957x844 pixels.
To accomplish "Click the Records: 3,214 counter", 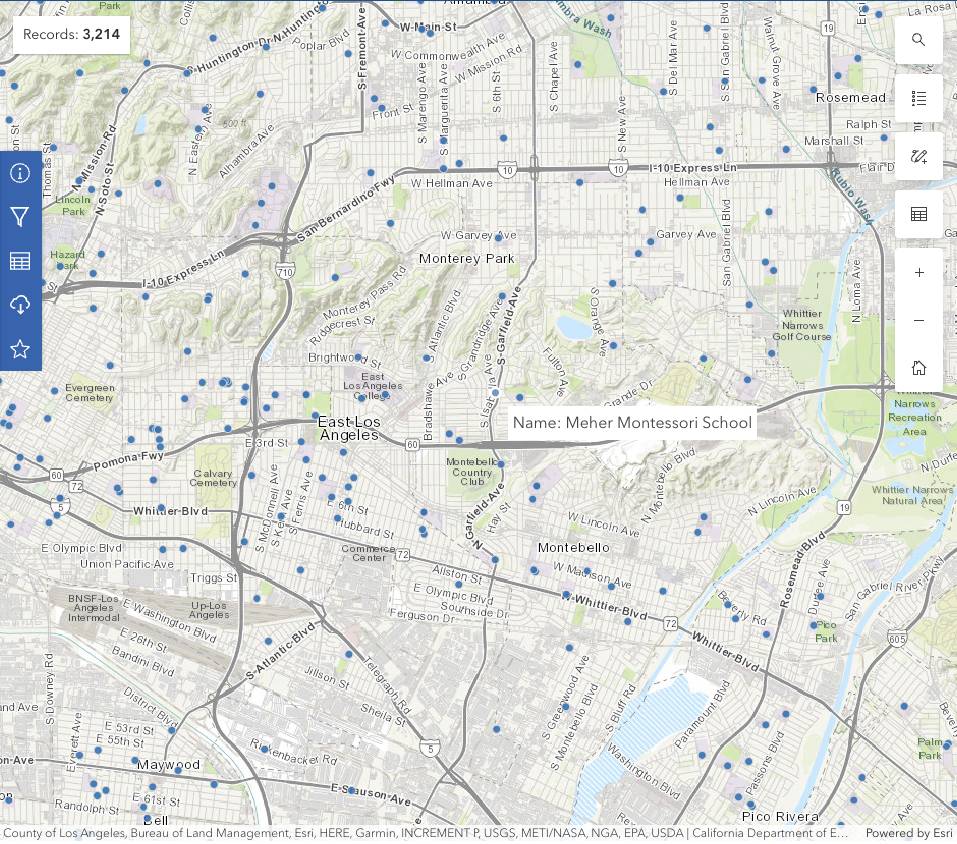I will pos(71,34).
